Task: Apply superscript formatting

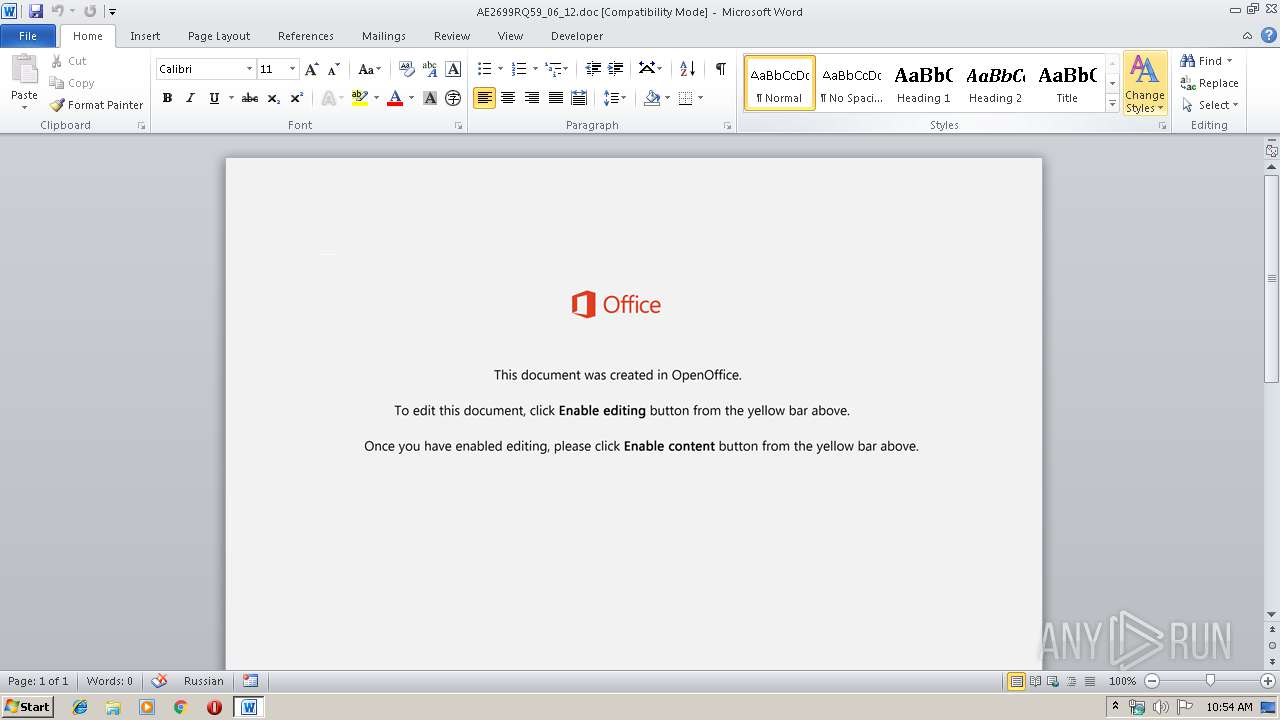Action: point(297,98)
